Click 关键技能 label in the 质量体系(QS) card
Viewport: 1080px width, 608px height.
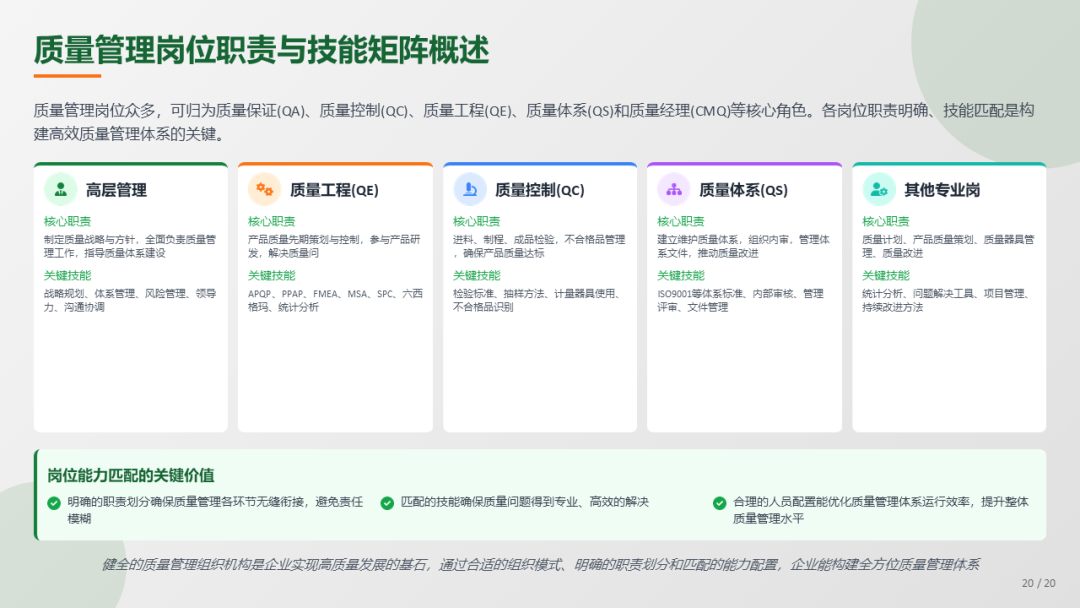[x=681, y=275]
